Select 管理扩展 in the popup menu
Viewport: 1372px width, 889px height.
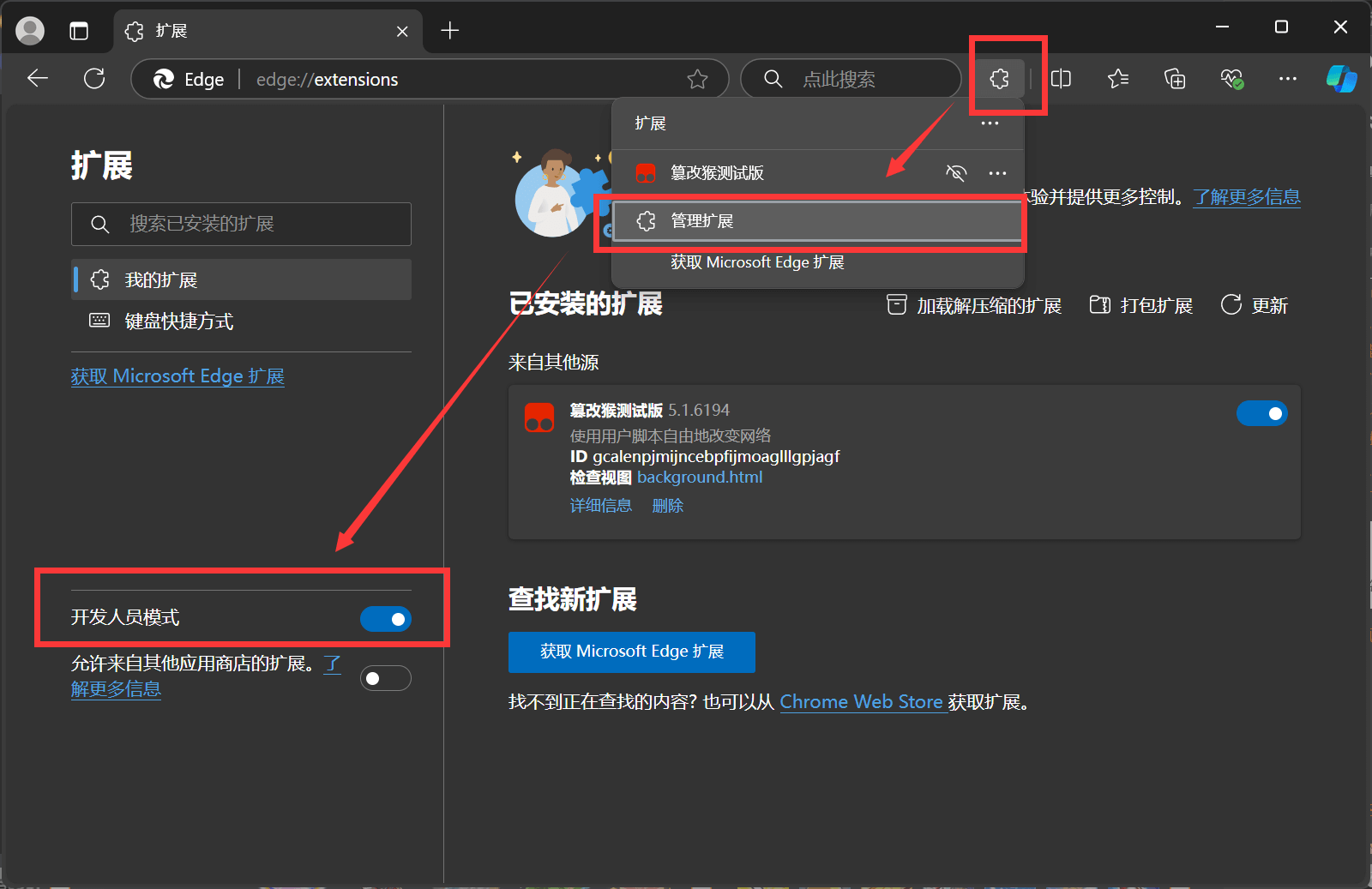[818, 221]
